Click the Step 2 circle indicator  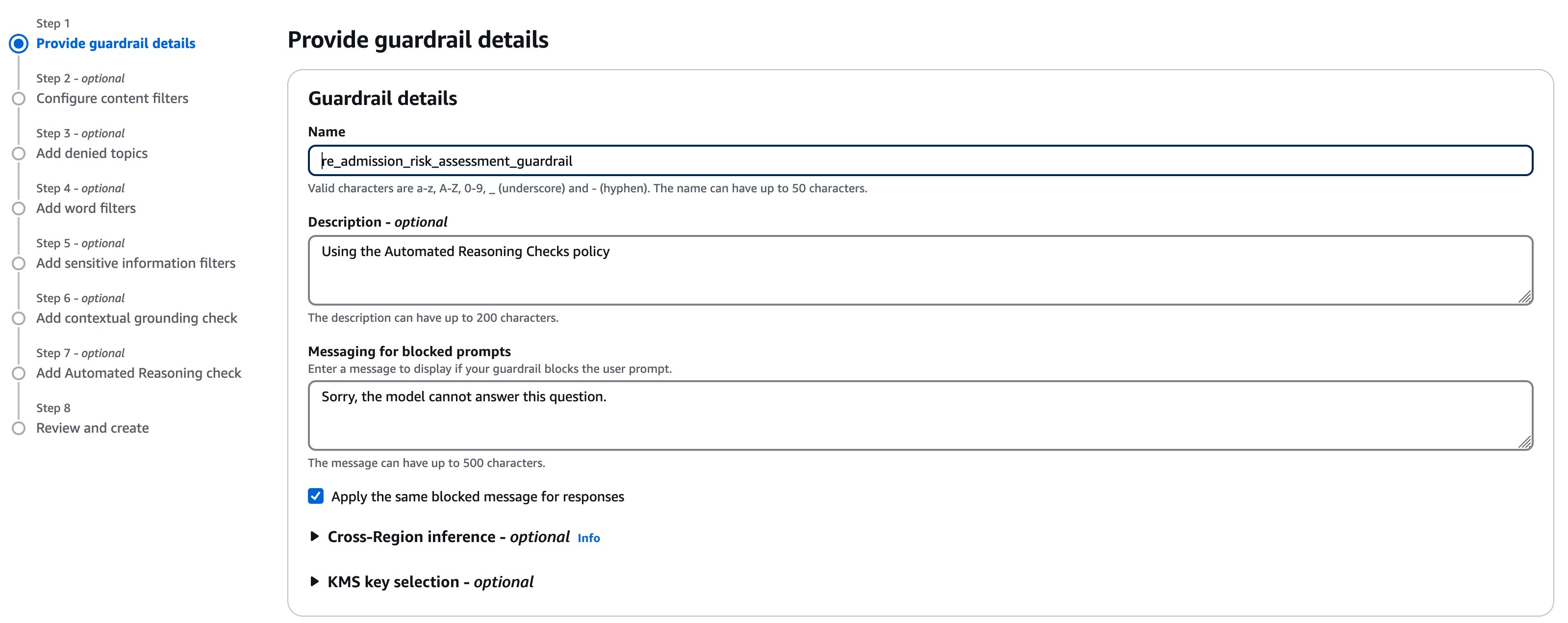point(19,99)
